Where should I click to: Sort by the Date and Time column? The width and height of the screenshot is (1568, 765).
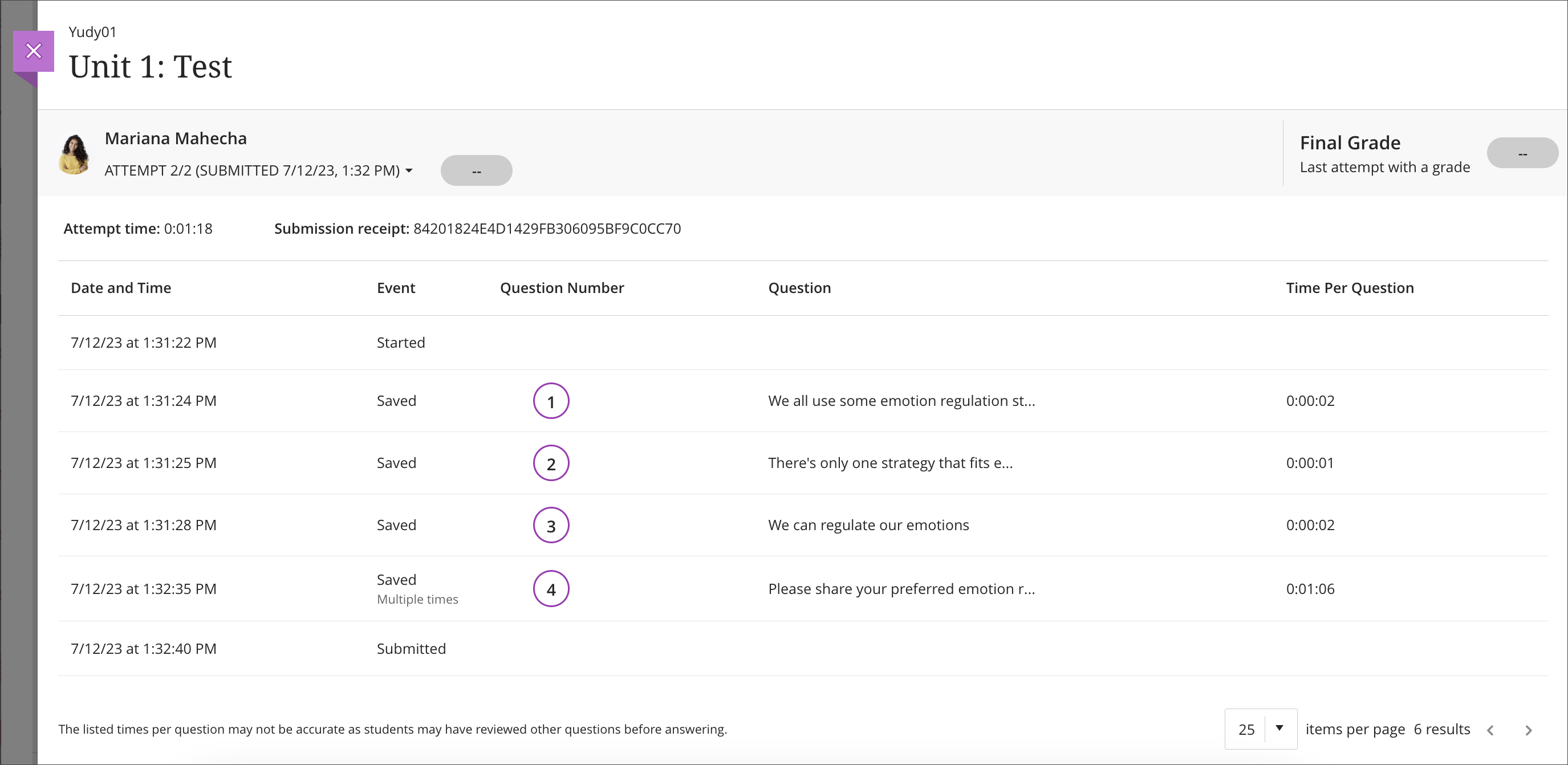[x=120, y=287]
